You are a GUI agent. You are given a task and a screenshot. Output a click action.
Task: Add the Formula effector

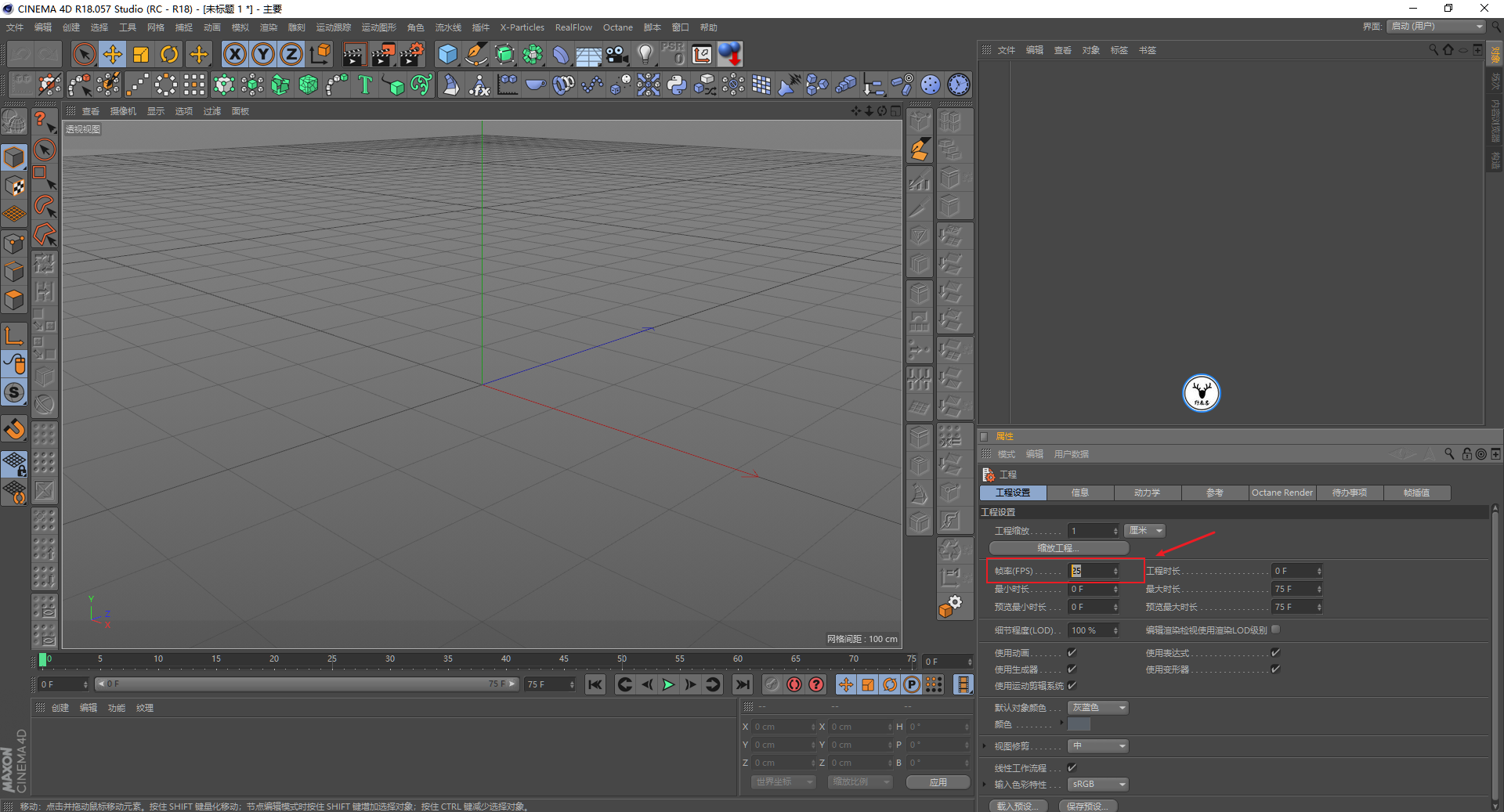479,85
